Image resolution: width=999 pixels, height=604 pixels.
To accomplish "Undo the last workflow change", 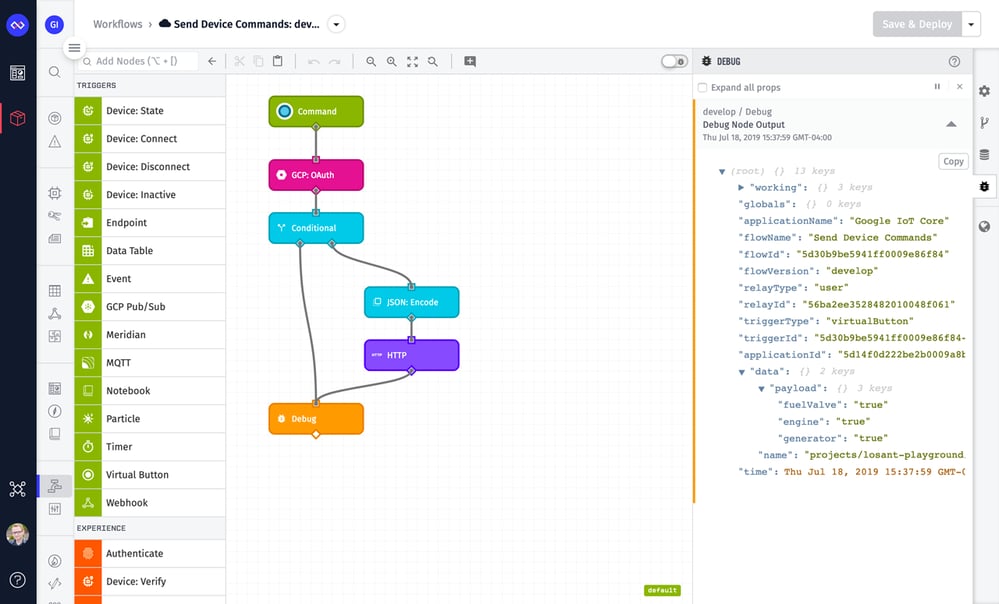I will pos(314,61).
